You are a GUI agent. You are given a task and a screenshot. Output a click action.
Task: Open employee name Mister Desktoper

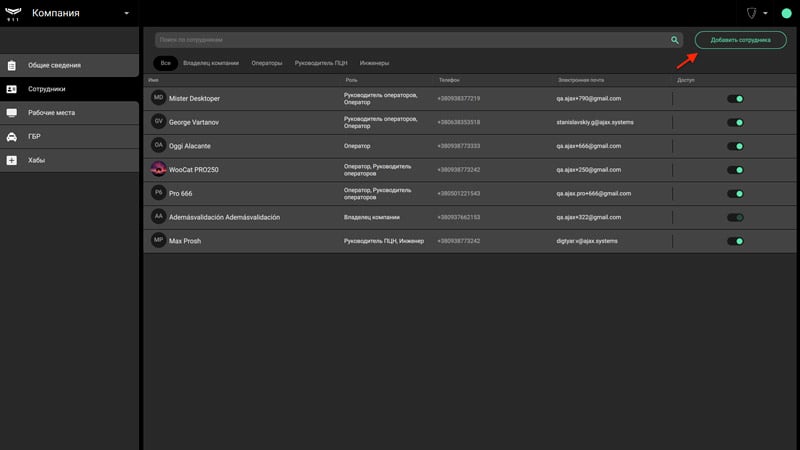click(194, 98)
